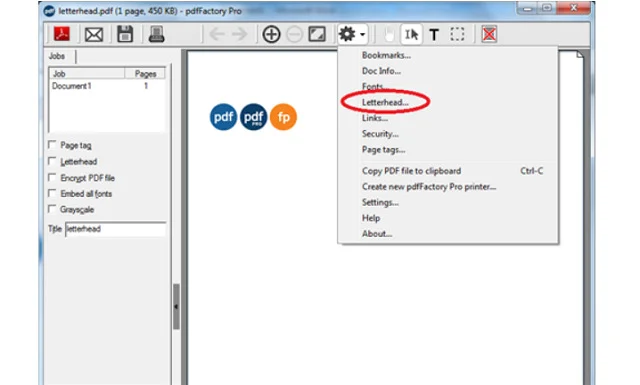
Task: Open About... menu entry
Action: point(377,234)
